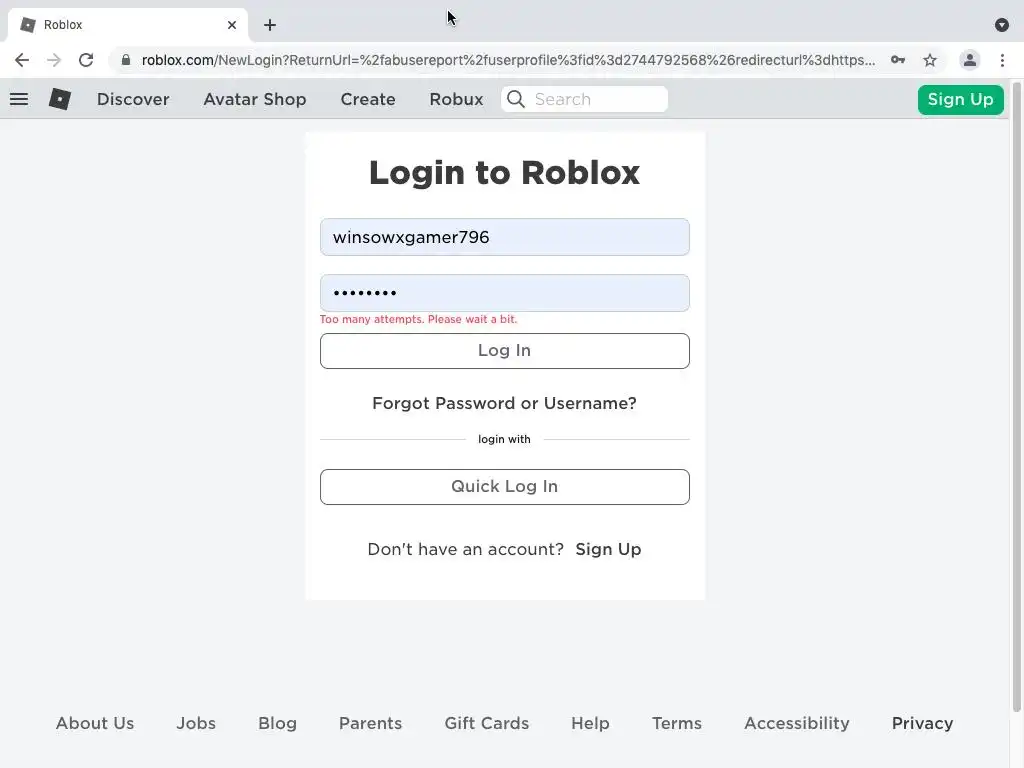
Task: Open the tab search dropdown arrow
Action: pos(1002,25)
